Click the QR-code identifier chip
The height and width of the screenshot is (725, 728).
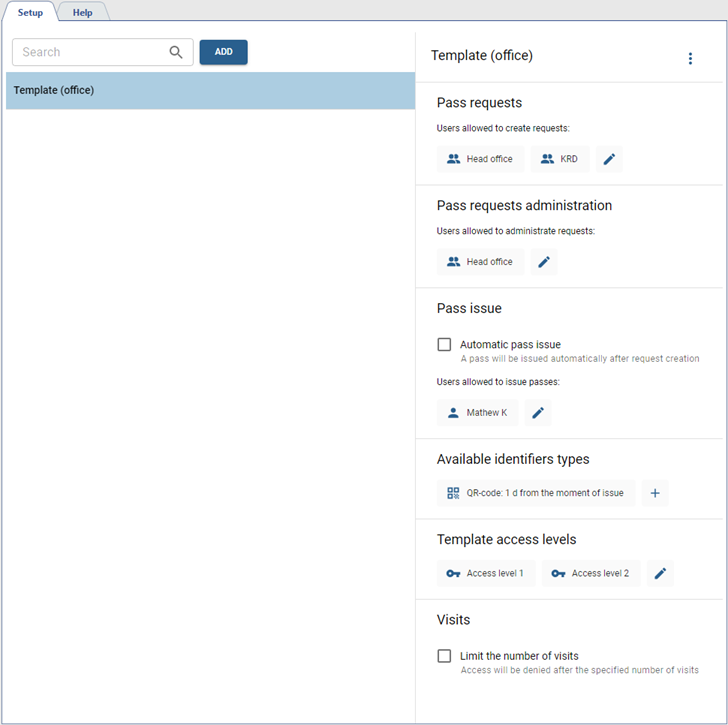536,493
